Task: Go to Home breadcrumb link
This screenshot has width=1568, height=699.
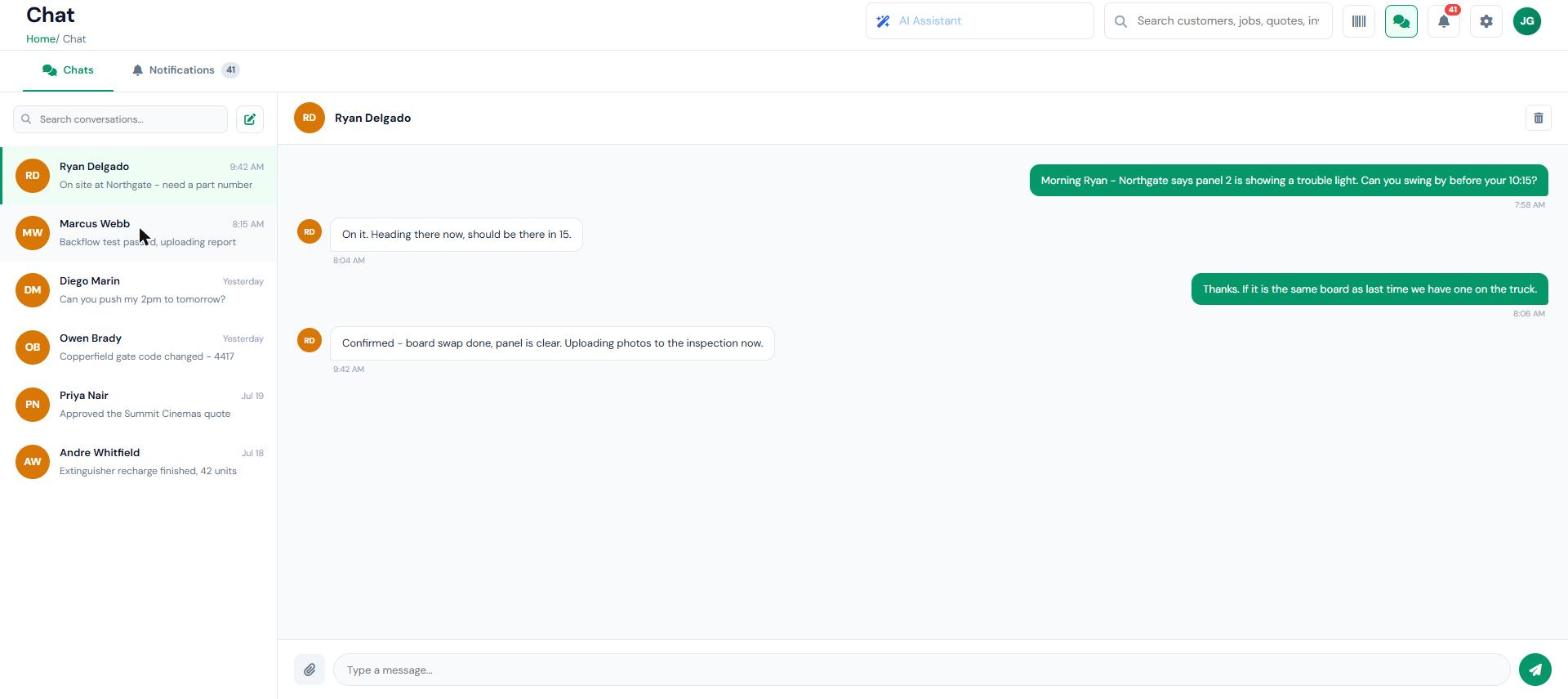Action: [40, 39]
